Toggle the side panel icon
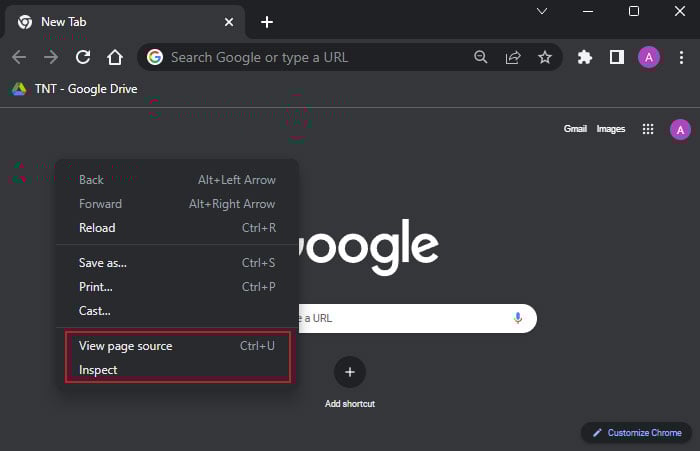This screenshot has width=700, height=451. coord(617,57)
